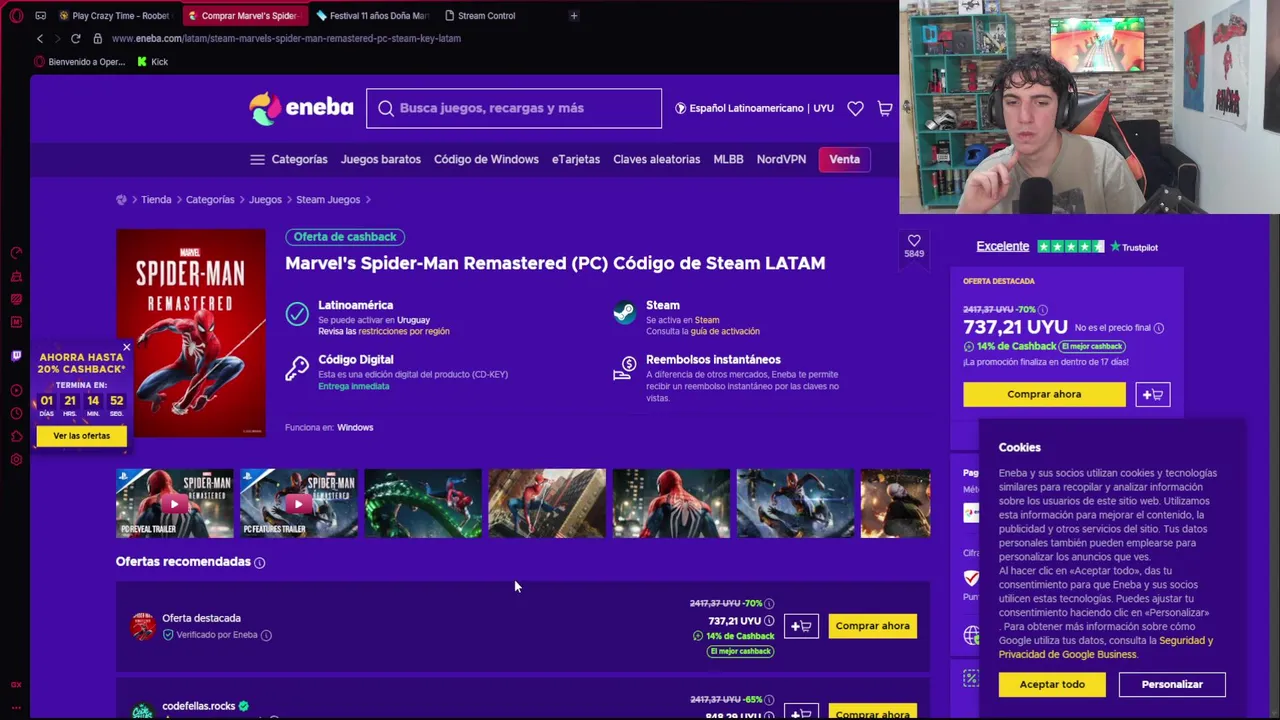Open Claves aleatorias menu item
The height and width of the screenshot is (720, 1280).
click(x=657, y=159)
